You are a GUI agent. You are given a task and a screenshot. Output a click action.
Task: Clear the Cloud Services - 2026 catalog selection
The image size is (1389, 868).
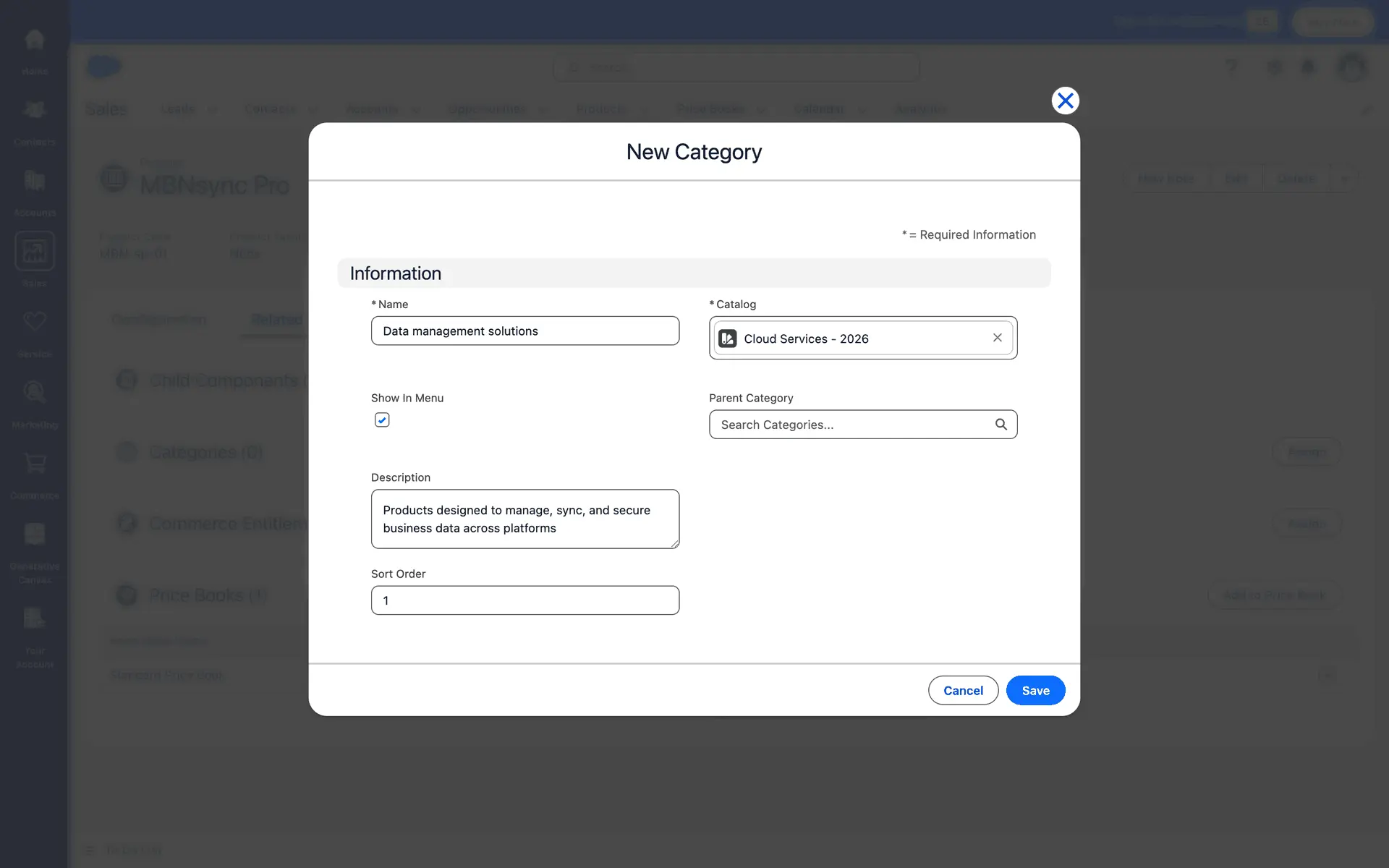click(x=997, y=338)
